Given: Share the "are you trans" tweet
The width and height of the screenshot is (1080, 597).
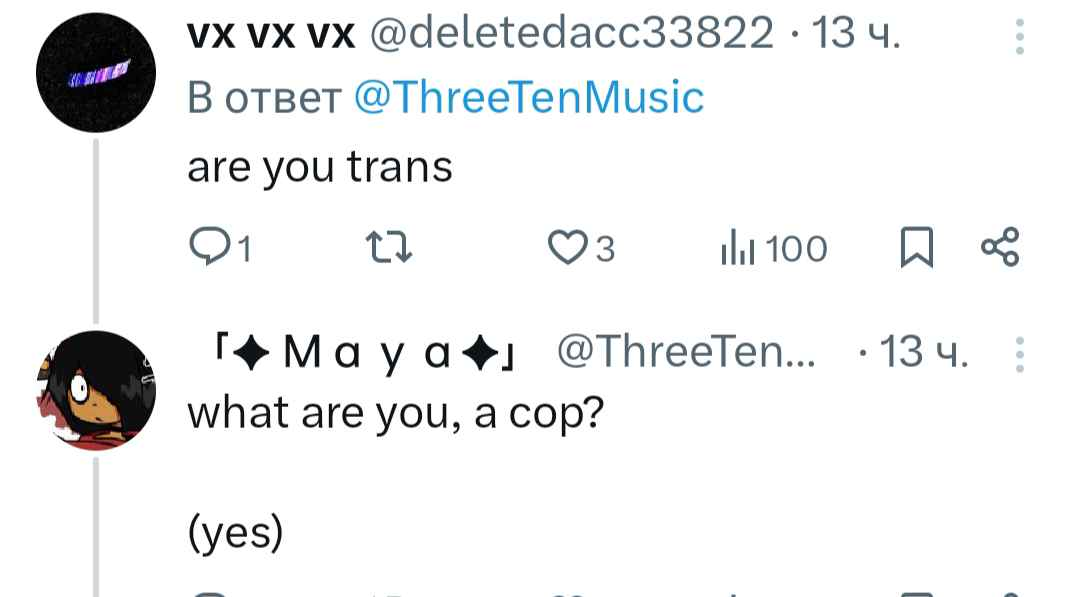Looking at the screenshot, I should click(x=1000, y=248).
